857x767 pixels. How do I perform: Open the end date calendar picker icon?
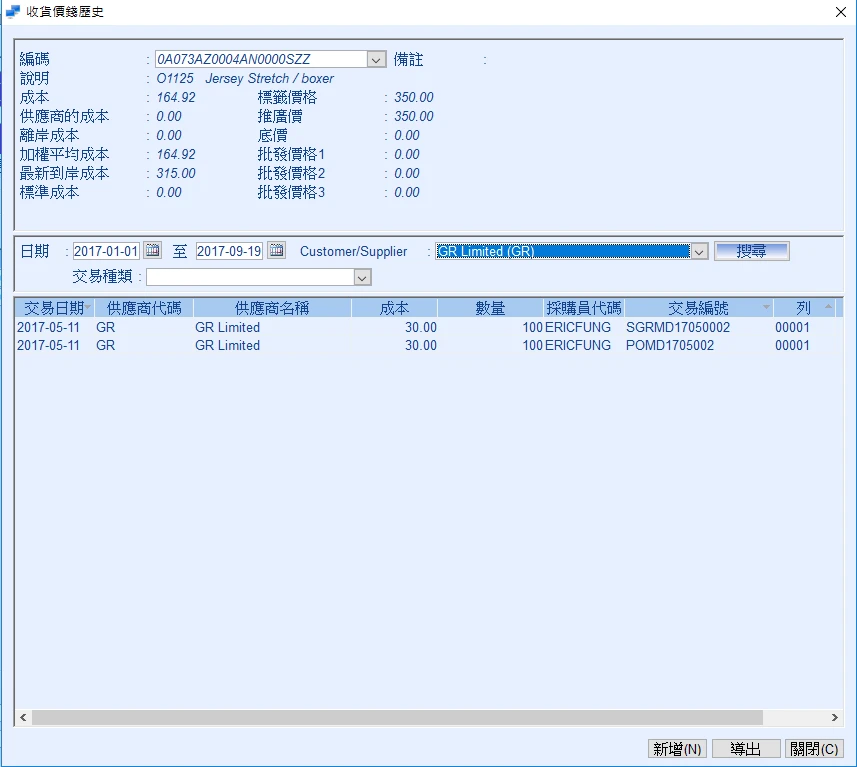[x=277, y=250]
